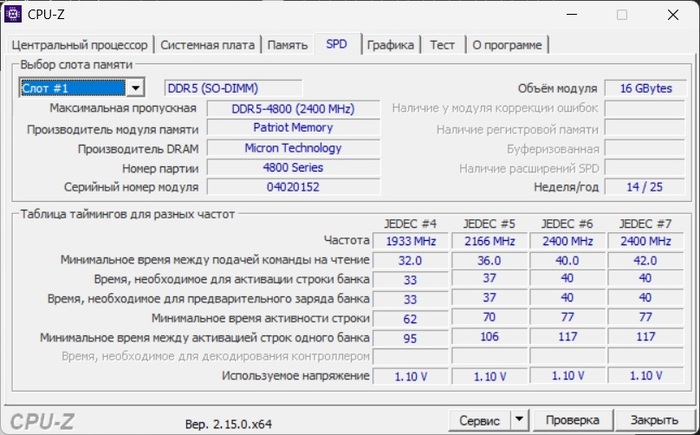Open the Графика tab

pyautogui.click(x=390, y=45)
